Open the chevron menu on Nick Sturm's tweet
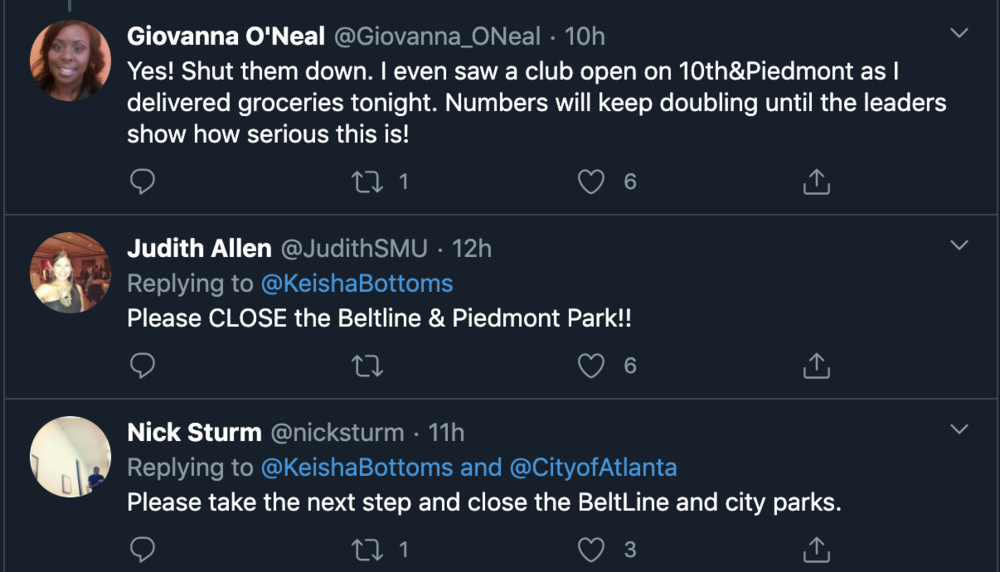 click(x=959, y=429)
